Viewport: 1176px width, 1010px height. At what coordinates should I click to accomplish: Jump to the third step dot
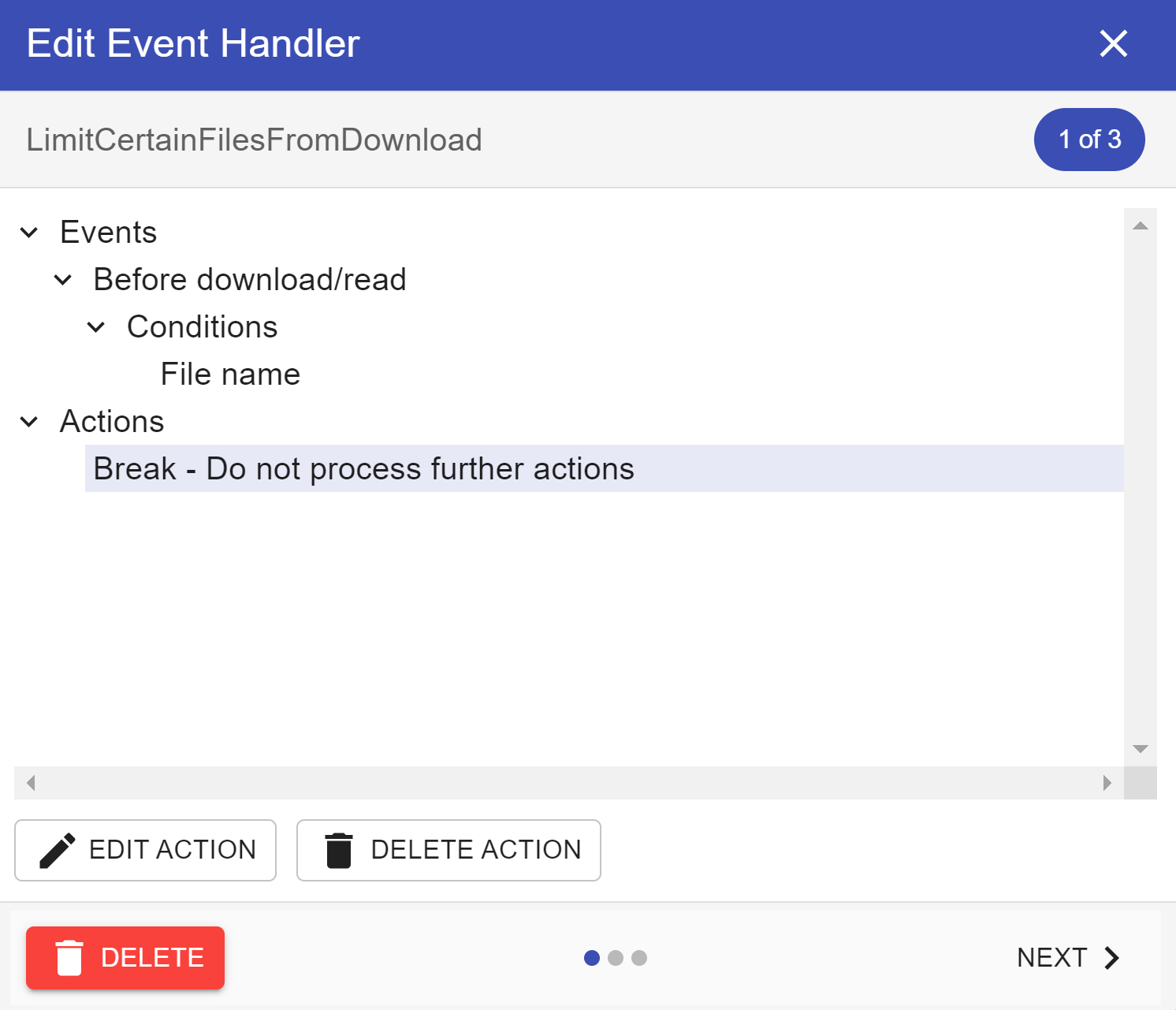[x=639, y=957]
